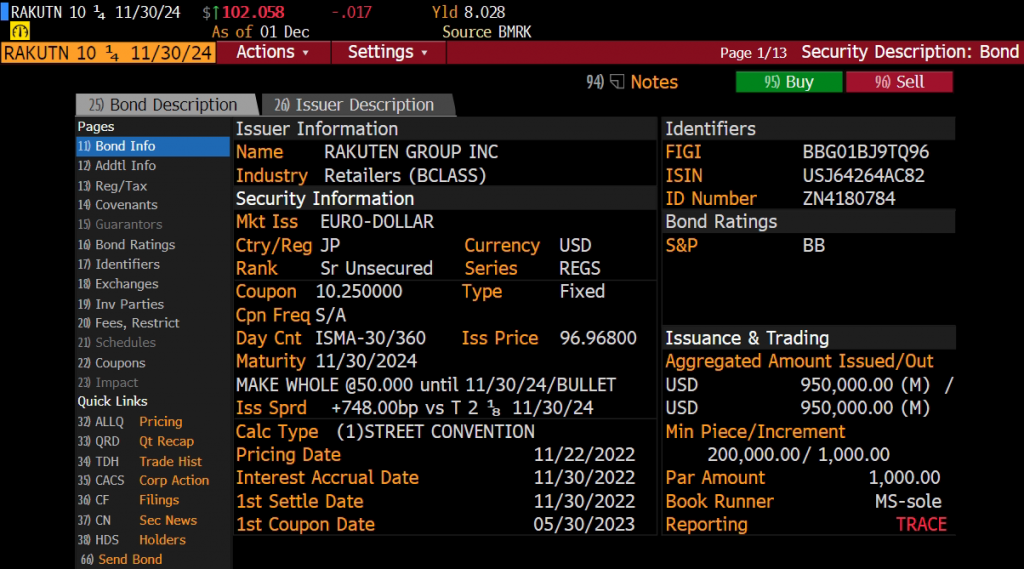The width and height of the screenshot is (1024, 569).
Task: Open CN Sec News quick link
Action: click(137, 521)
